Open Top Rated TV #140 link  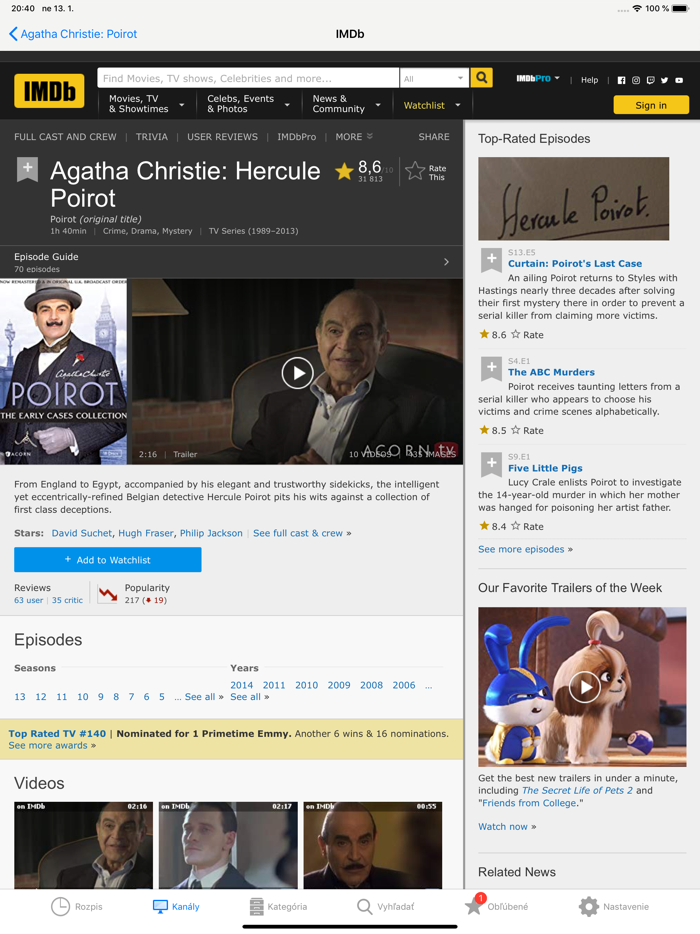[x=57, y=734]
